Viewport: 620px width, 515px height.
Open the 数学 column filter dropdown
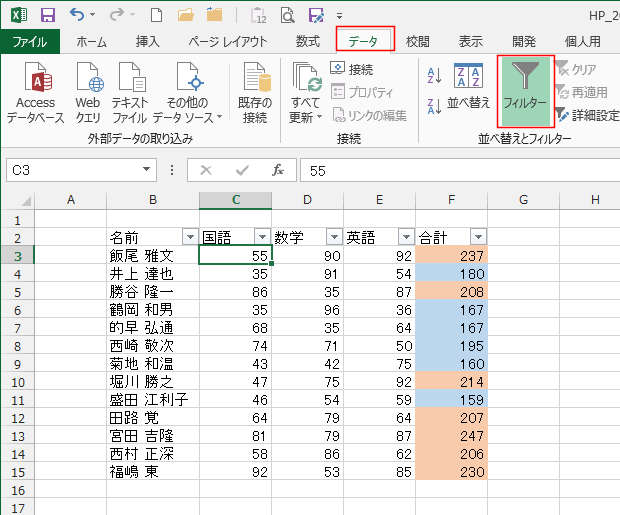[x=334, y=237]
